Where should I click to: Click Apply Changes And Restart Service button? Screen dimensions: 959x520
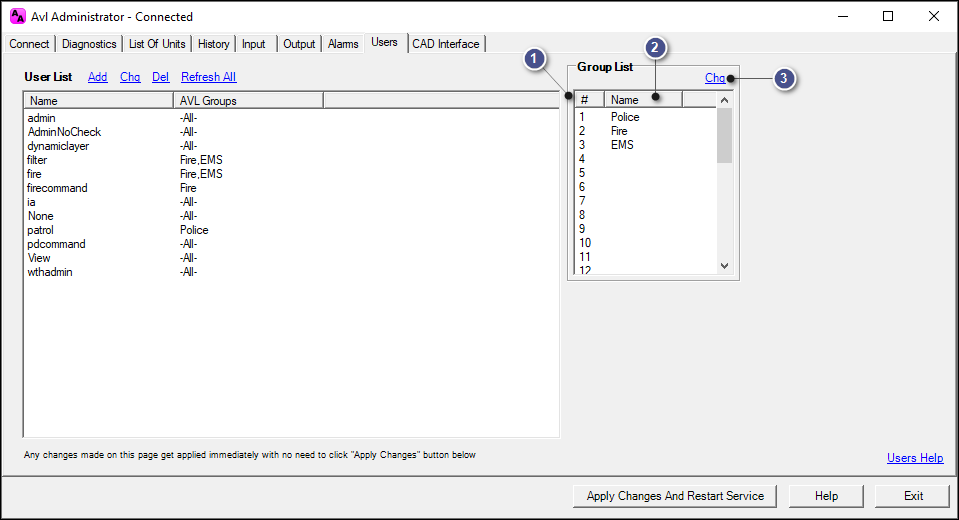point(675,496)
